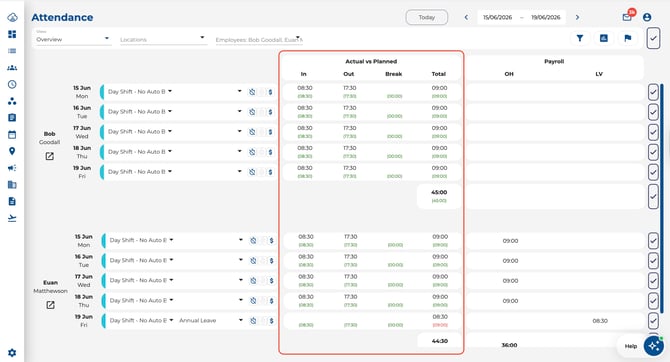Open the buildings icon in sidebar
The height and width of the screenshot is (362, 670).
12,185
